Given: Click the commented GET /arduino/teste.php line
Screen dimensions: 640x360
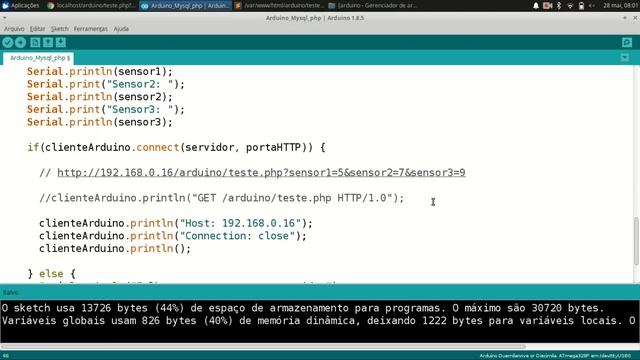Looking at the screenshot, I should 222,198.
